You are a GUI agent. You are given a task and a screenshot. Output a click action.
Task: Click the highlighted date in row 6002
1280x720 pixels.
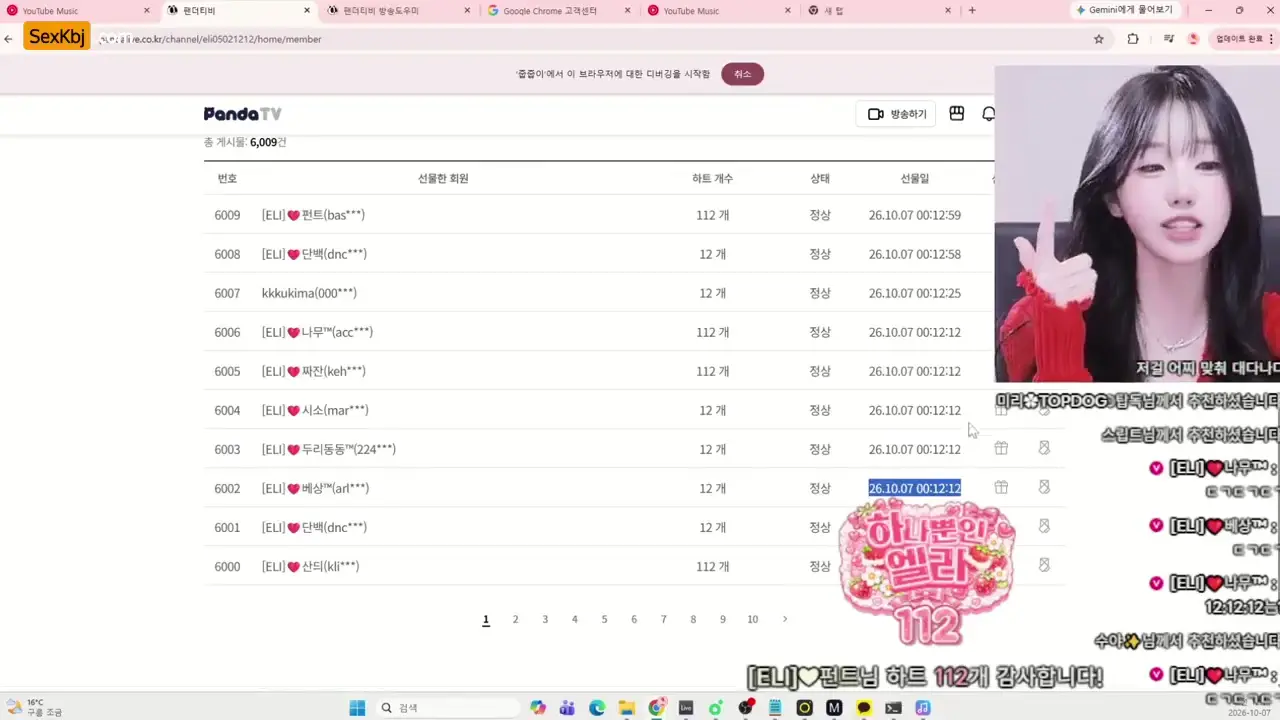(x=914, y=488)
